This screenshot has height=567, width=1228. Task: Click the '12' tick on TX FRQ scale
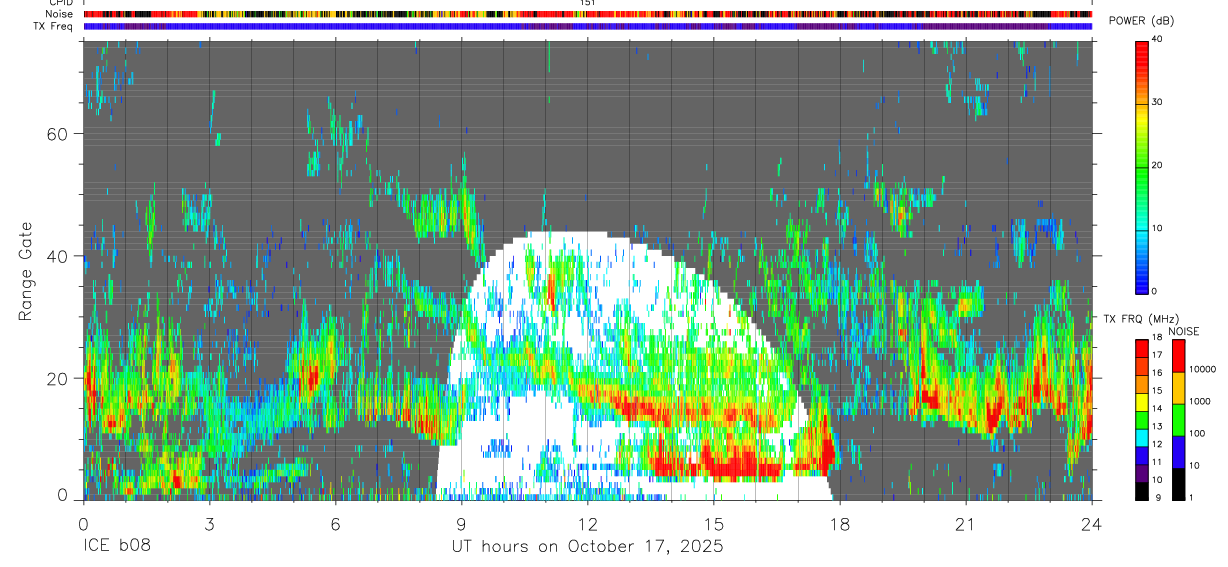tap(1158, 444)
